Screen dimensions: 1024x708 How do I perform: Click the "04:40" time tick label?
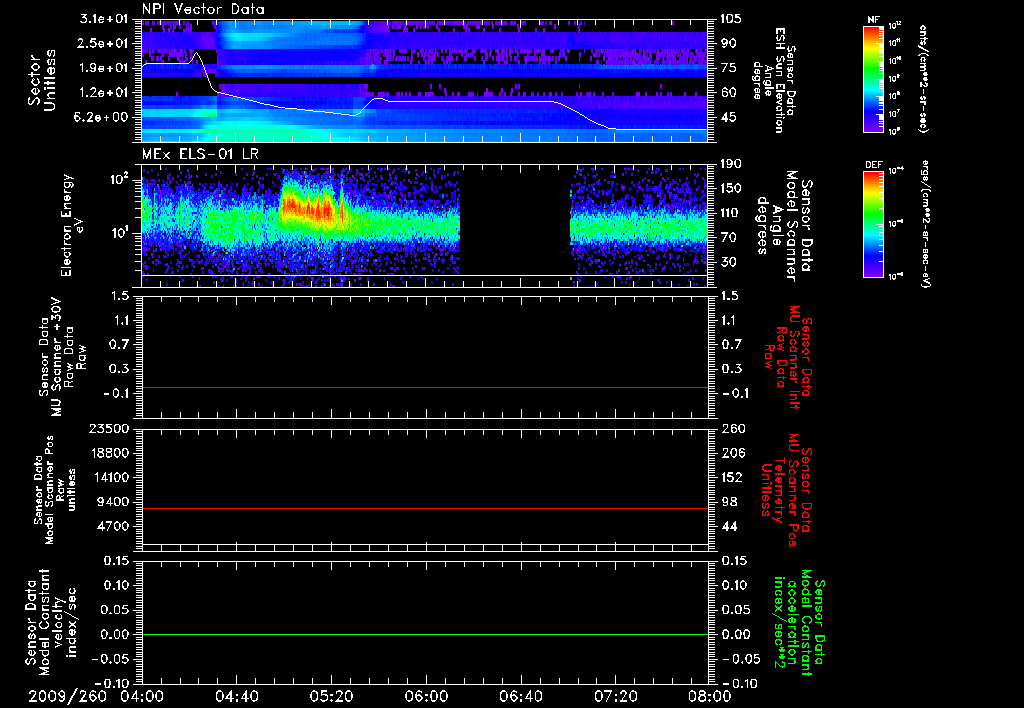[236, 696]
